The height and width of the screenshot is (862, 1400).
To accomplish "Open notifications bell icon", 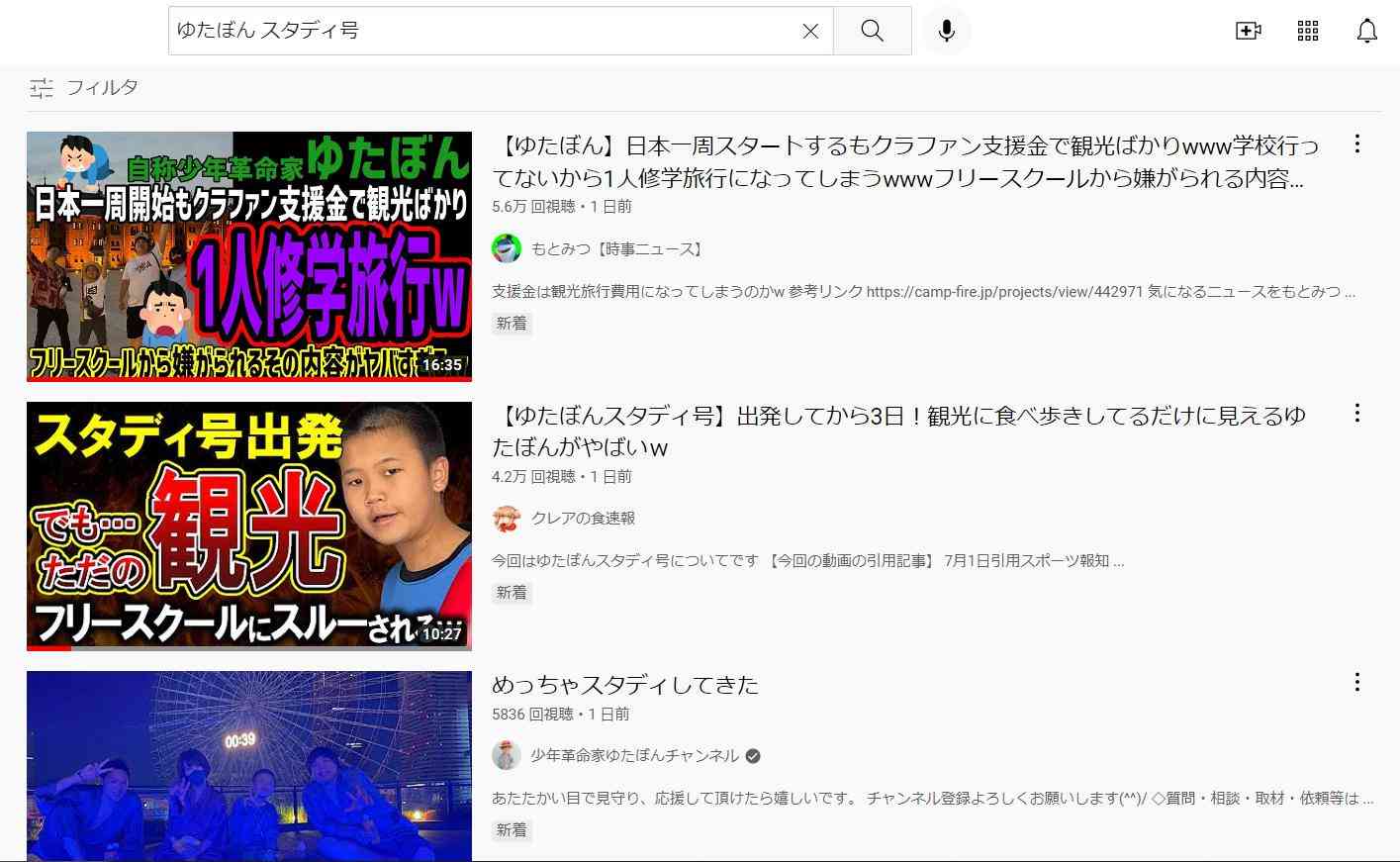I will 1367,31.
